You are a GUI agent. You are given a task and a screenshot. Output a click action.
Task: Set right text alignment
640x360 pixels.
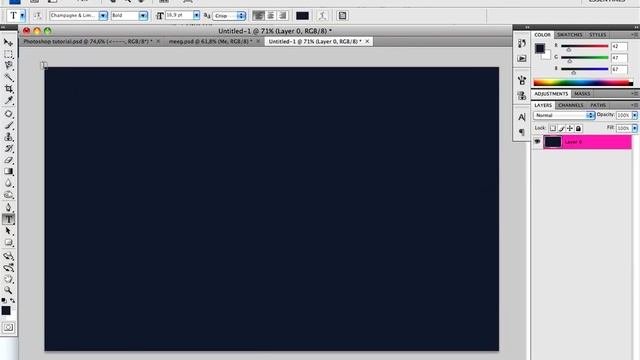point(282,16)
